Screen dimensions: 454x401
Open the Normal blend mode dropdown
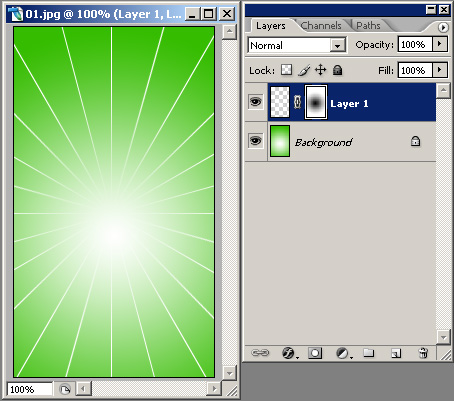tap(297, 45)
